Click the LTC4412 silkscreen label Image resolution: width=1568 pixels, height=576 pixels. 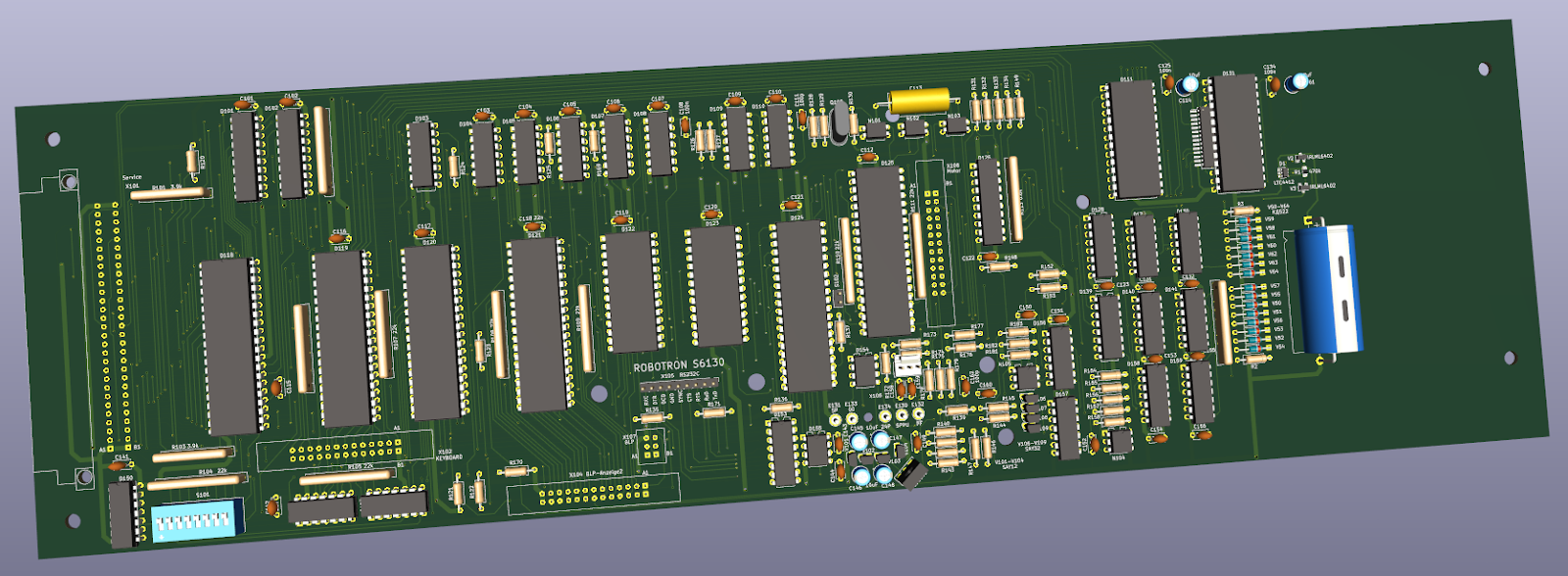[1284, 181]
